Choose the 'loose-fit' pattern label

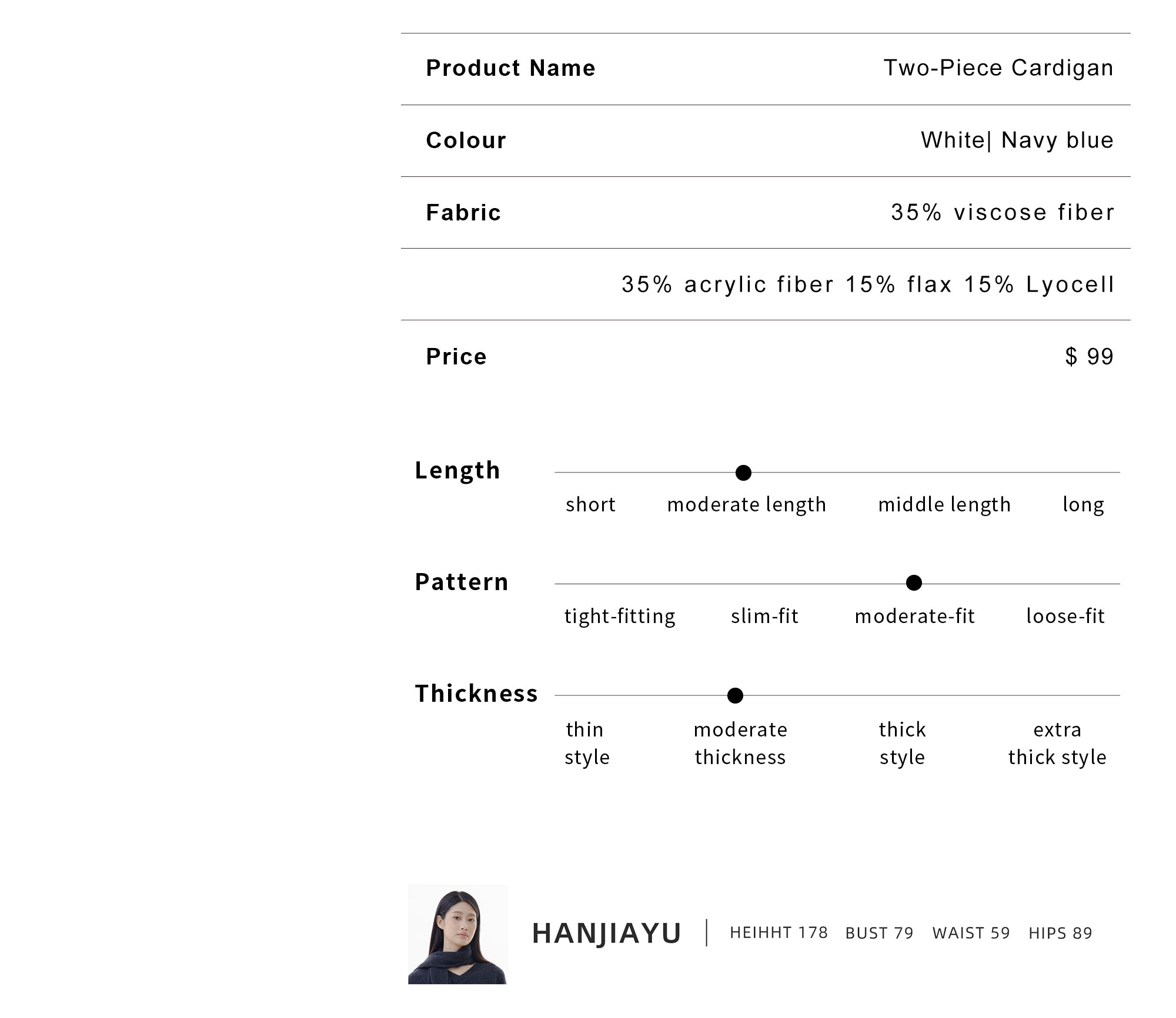click(1065, 616)
